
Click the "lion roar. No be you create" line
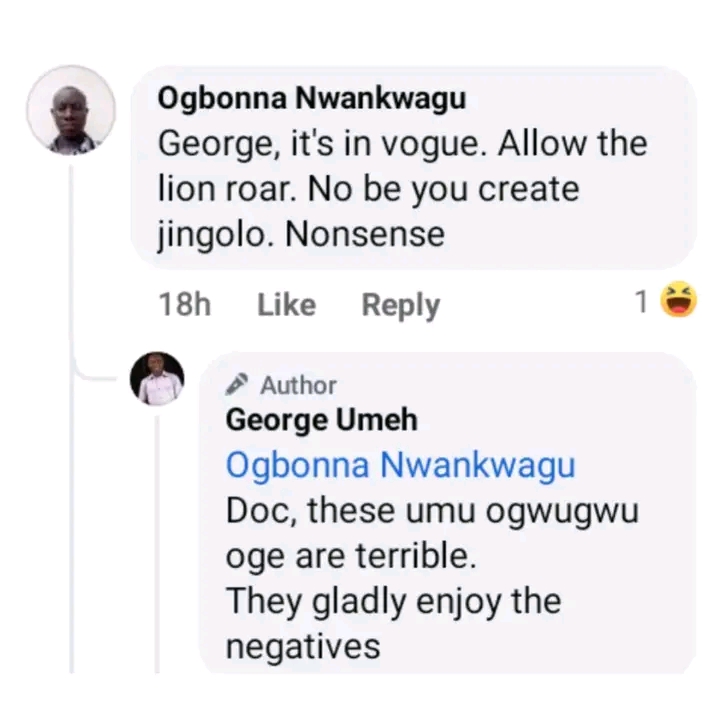[369, 189]
